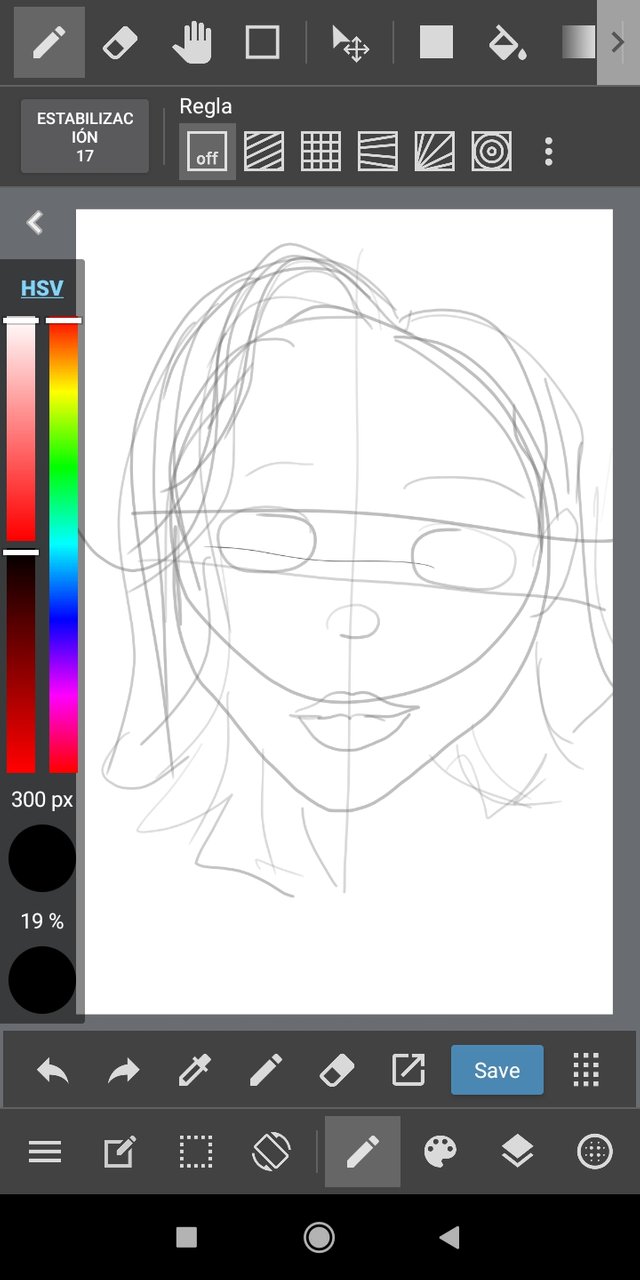Open the materials dotted circle panel
Screen dimensions: 640x1280
coord(595,1152)
